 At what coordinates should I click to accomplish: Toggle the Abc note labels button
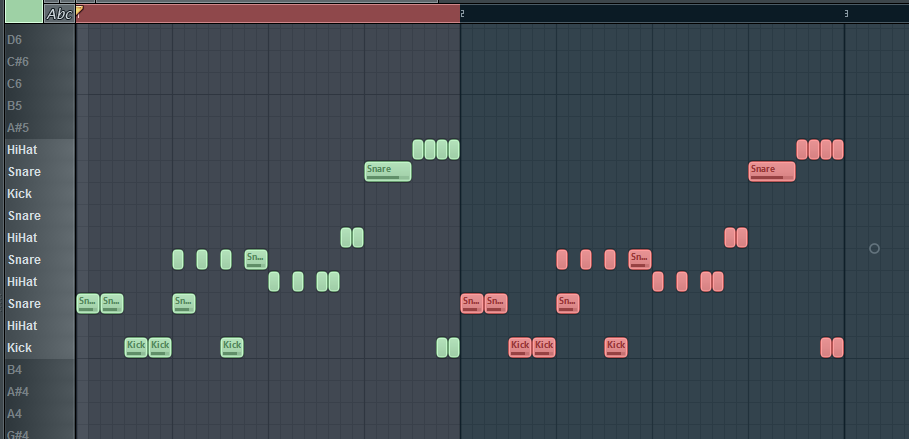click(x=60, y=14)
